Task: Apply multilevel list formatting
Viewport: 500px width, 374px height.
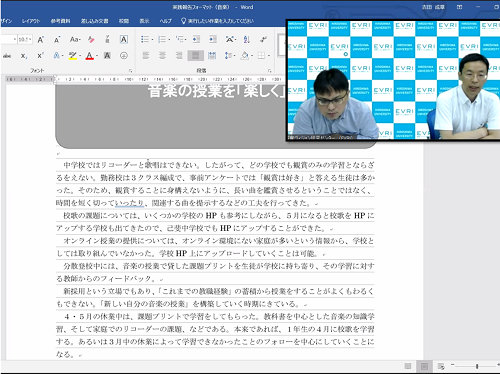Action: tap(180, 39)
